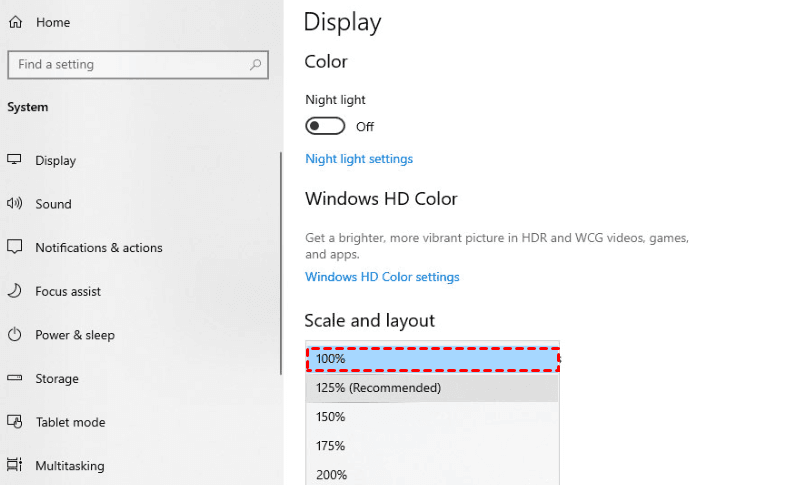This screenshot has width=791, height=485.
Task: Click the Home icon in sidebar
Action: (15, 21)
